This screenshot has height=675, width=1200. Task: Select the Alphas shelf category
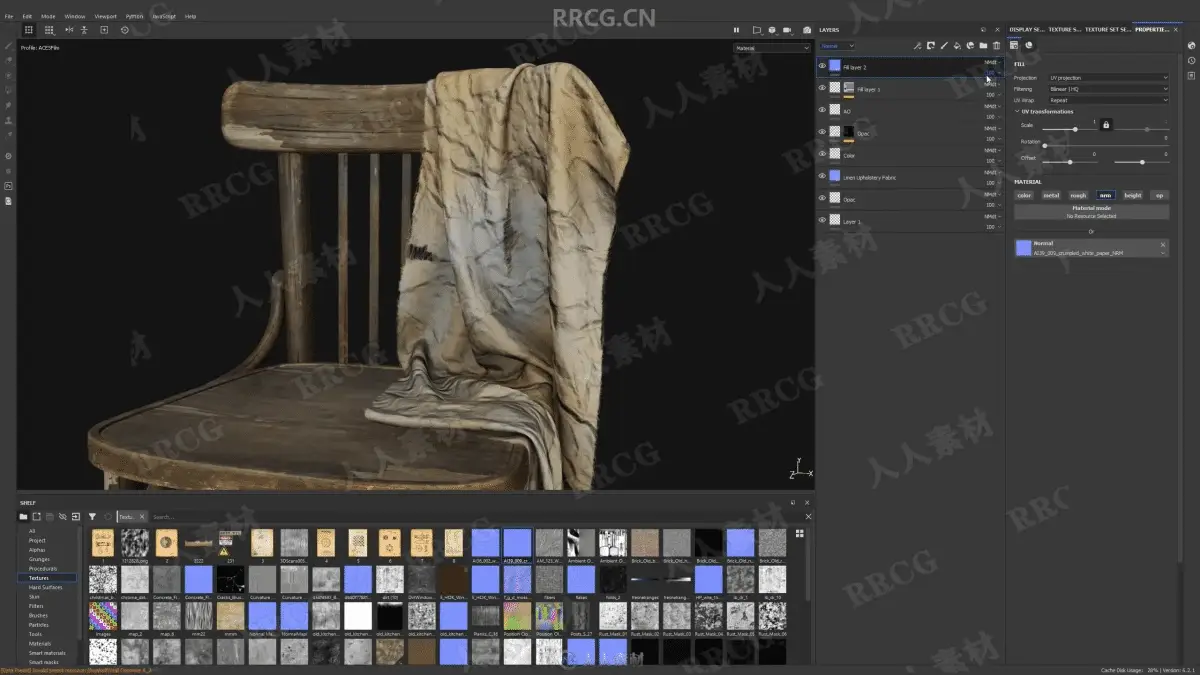(x=37, y=550)
